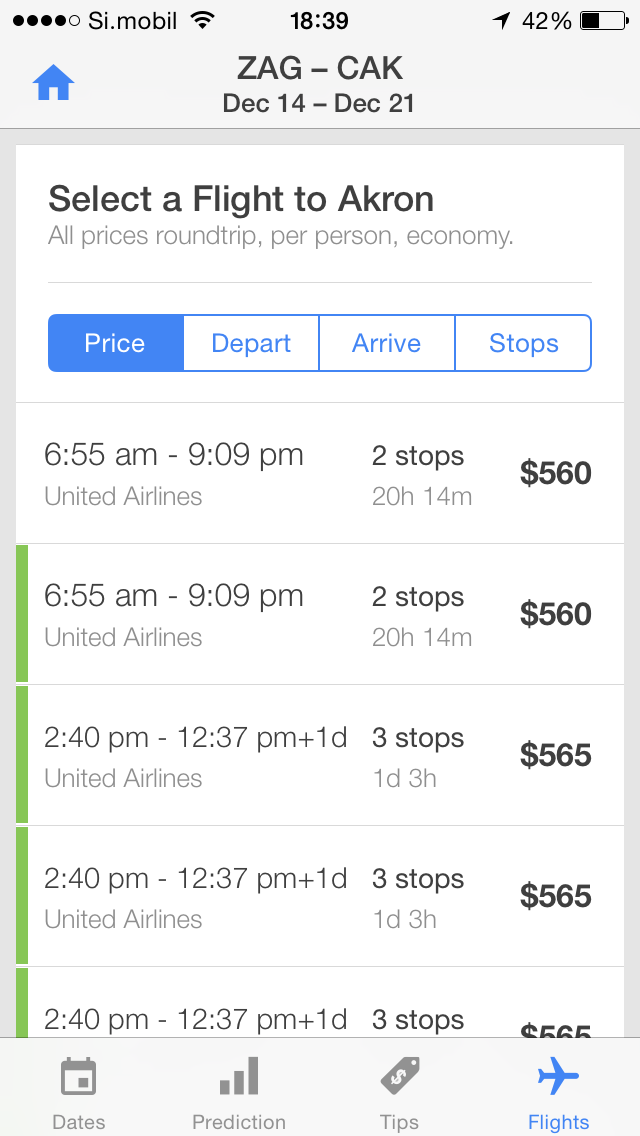640x1136 pixels.
Task: Open the Dates calendar icon
Action: tap(78, 1077)
